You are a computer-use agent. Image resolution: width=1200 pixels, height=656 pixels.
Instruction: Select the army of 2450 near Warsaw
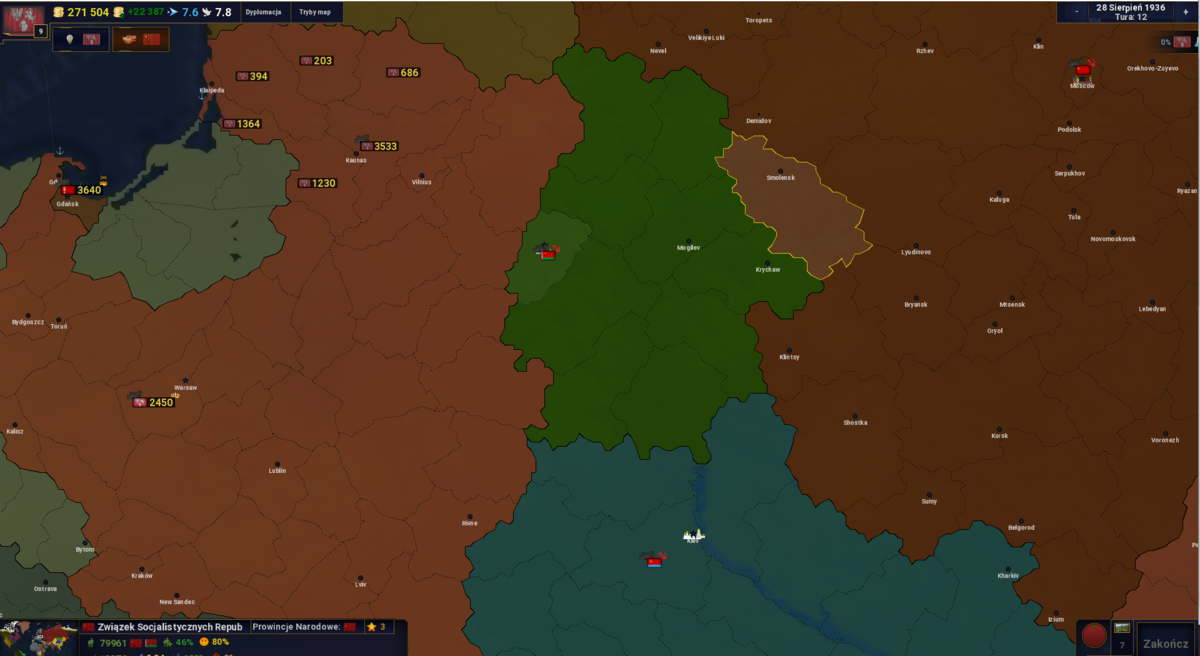(x=153, y=402)
